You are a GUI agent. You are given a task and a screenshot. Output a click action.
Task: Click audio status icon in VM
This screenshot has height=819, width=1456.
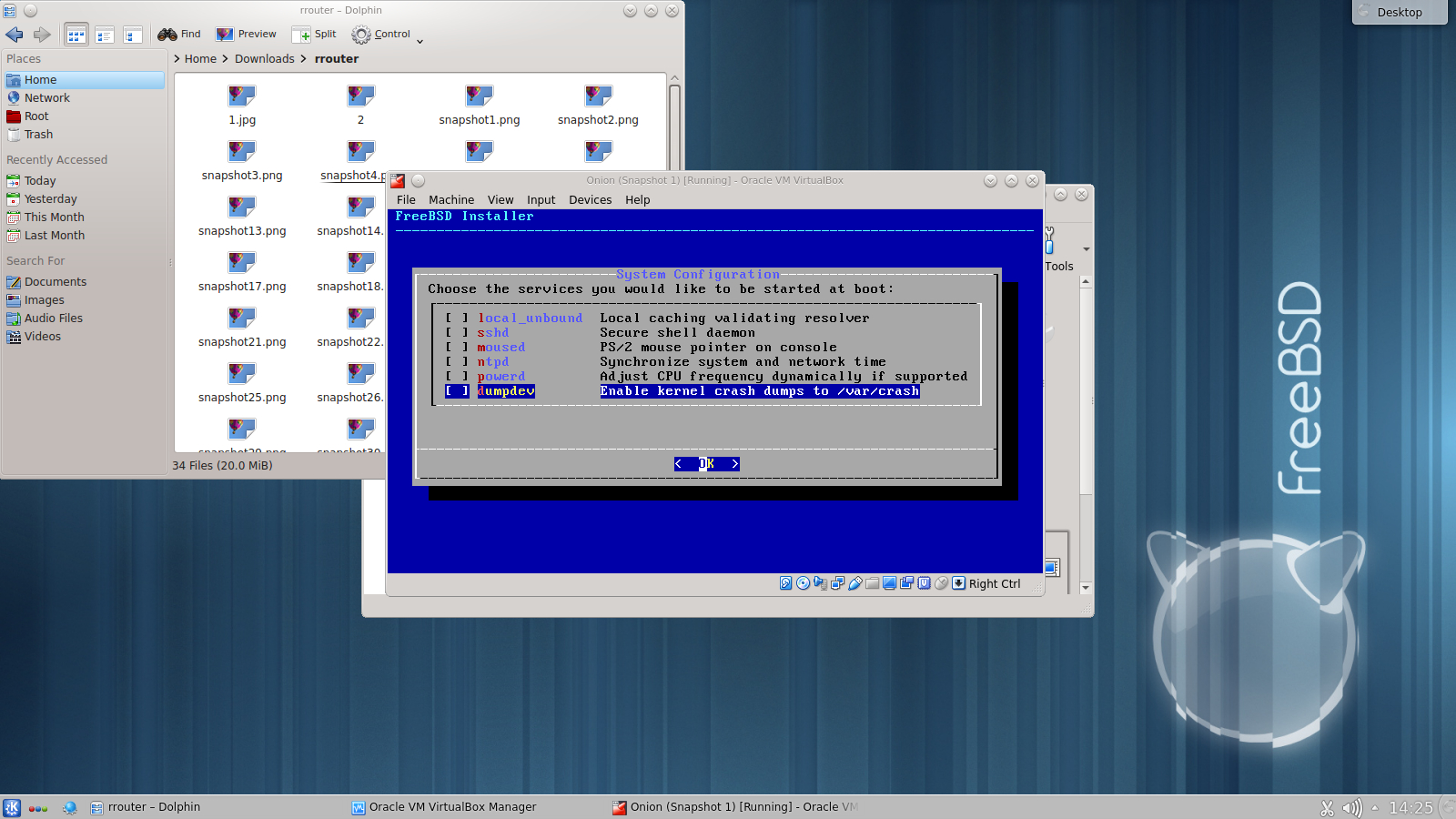pos(820,583)
